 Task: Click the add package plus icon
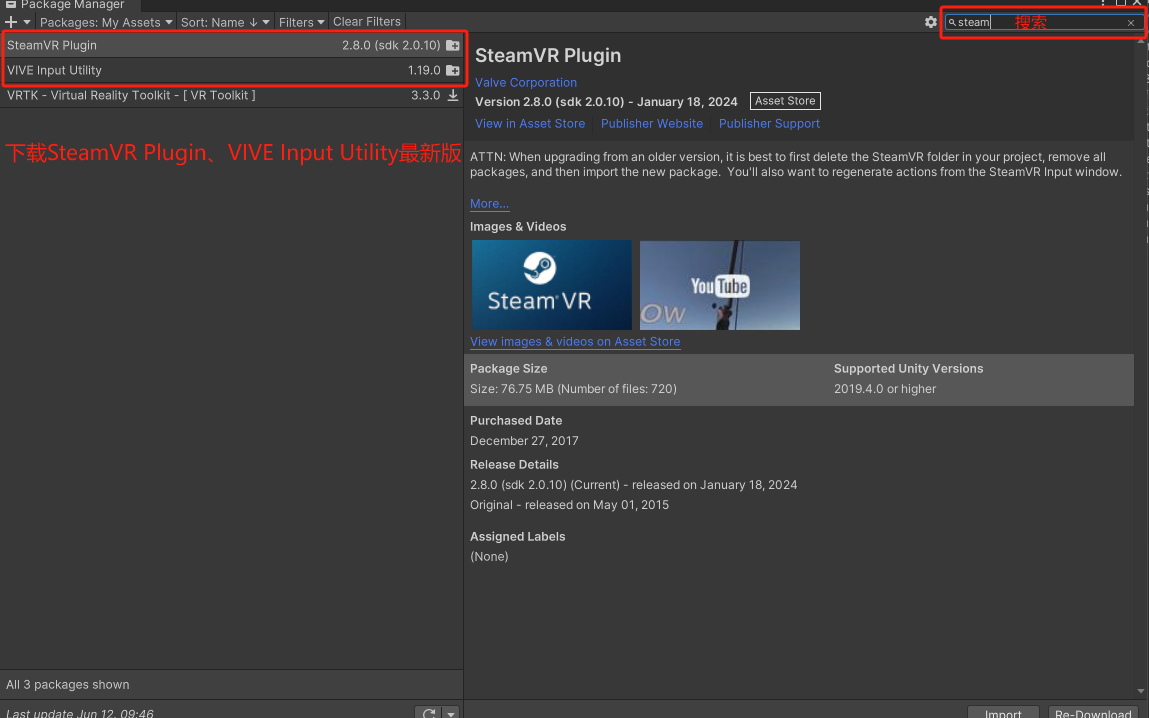click(12, 22)
